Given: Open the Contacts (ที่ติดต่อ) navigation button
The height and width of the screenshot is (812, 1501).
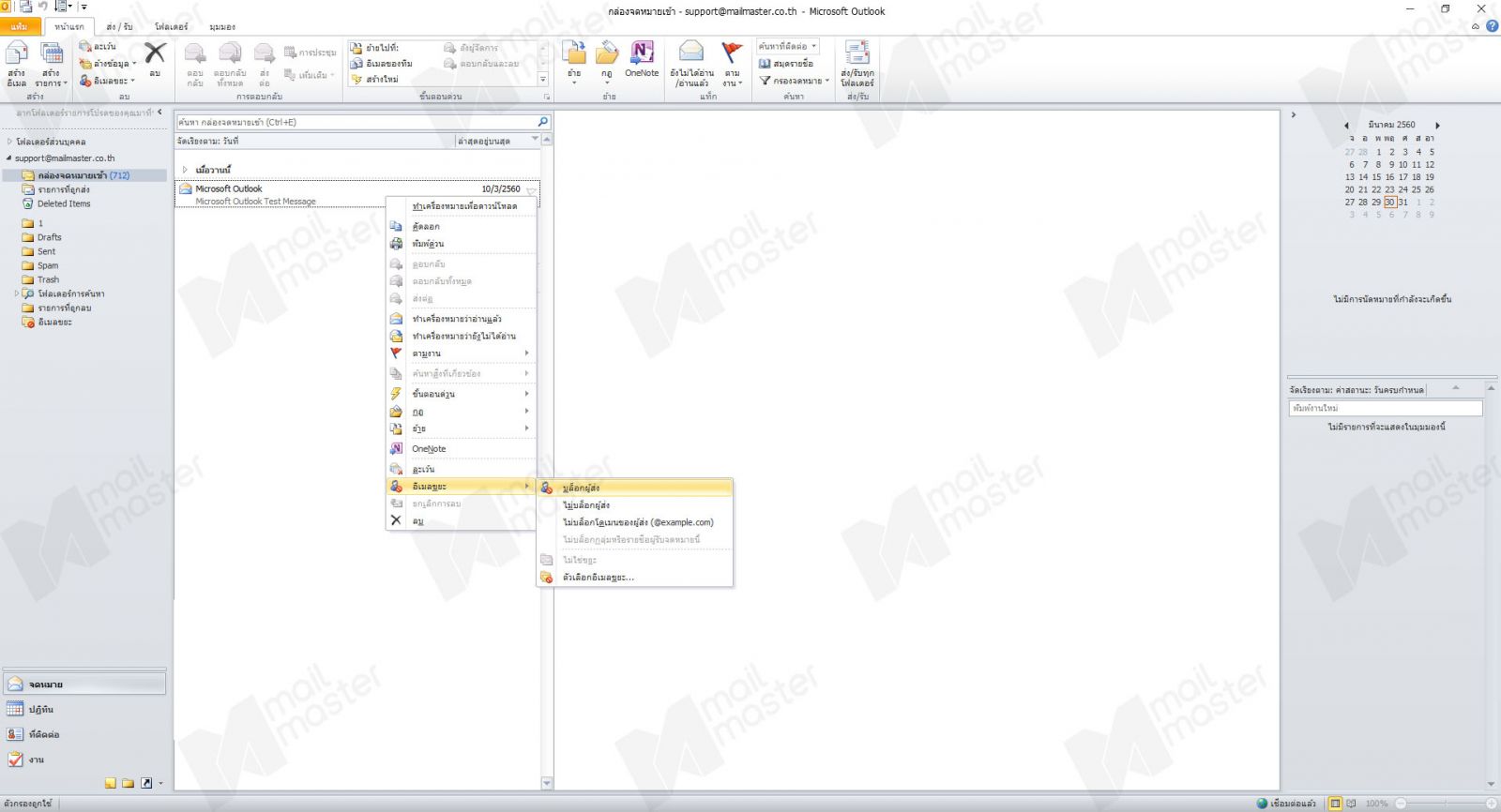Looking at the screenshot, I should click(x=84, y=735).
